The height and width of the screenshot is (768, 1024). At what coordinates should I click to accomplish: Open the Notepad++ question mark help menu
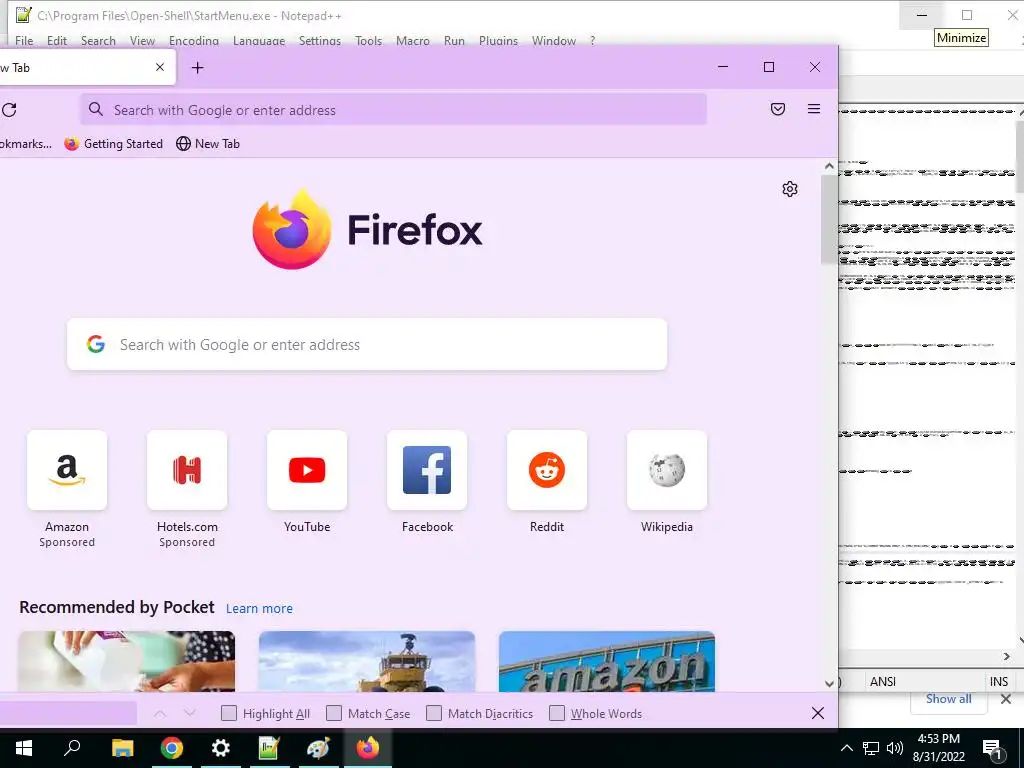pos(592,40)
